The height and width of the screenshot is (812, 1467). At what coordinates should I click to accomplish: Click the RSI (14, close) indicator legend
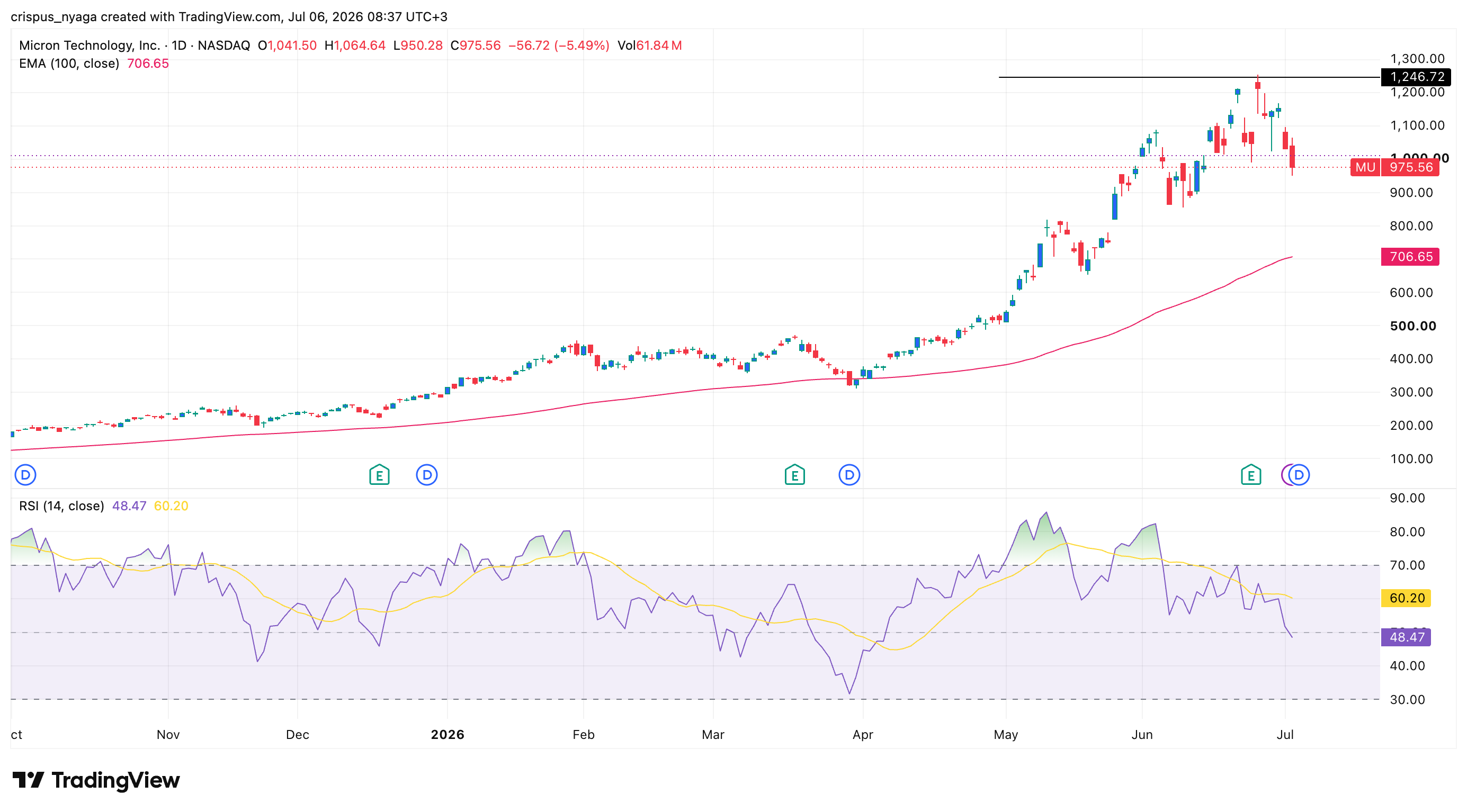[x=61, y=506]
